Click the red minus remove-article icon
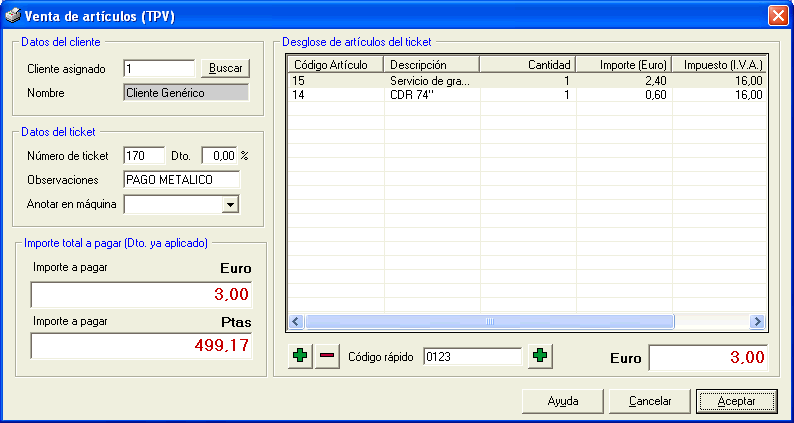The width and height of the screenshot is (794, 423). point(327,356)
